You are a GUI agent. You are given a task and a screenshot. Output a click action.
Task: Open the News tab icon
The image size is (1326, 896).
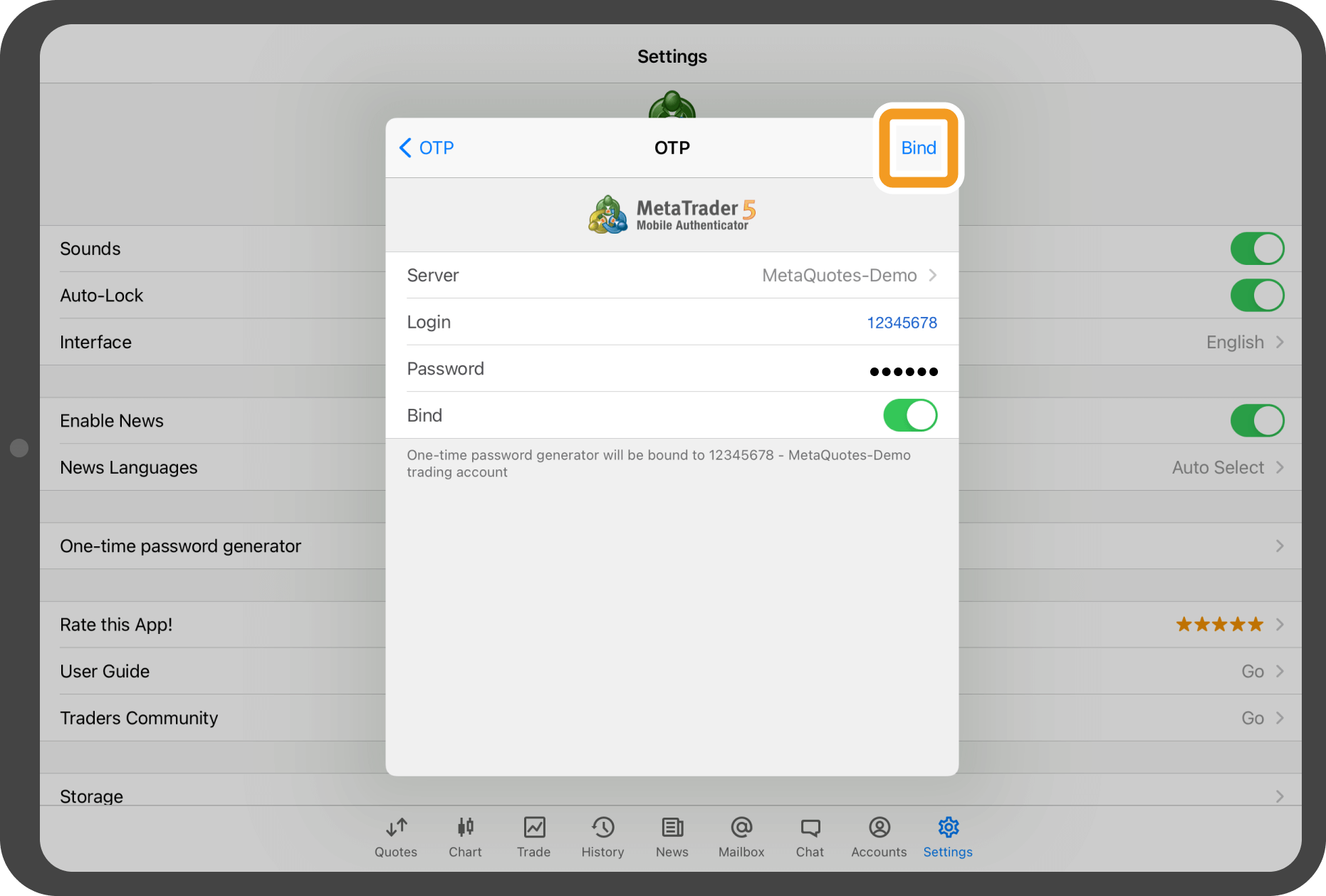pyautogui.click(x=672, y=837)
